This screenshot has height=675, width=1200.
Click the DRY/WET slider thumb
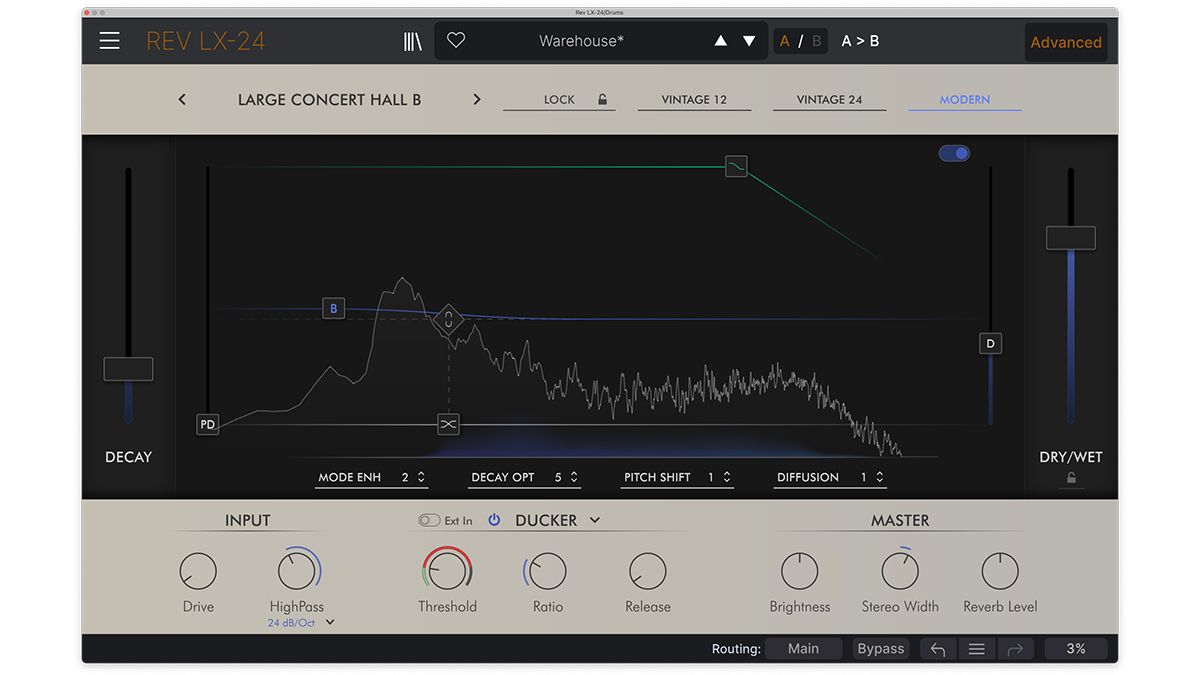click(1070, 238)
